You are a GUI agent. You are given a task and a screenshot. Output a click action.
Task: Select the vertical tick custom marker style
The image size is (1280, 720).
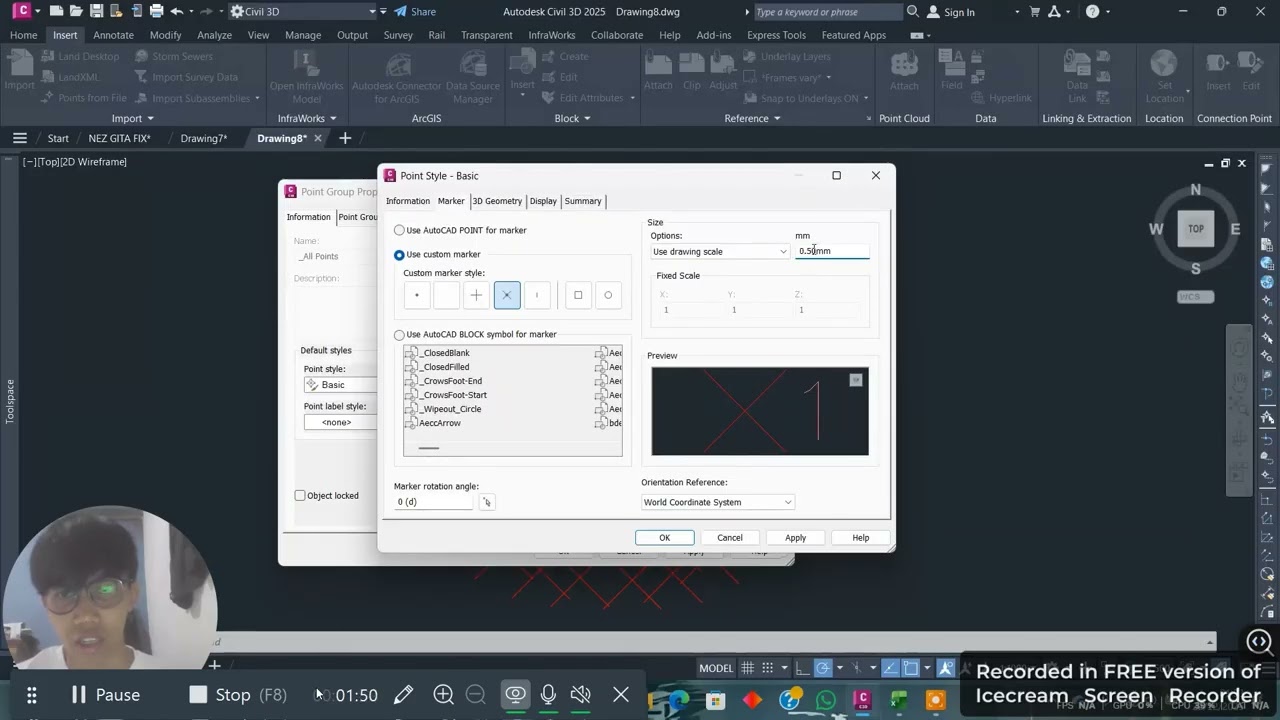point(537,295)
